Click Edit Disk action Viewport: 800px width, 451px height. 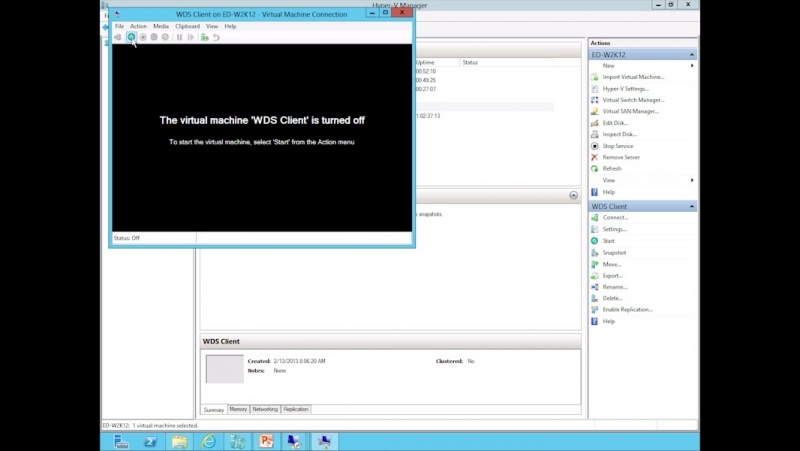coord(615,123)
